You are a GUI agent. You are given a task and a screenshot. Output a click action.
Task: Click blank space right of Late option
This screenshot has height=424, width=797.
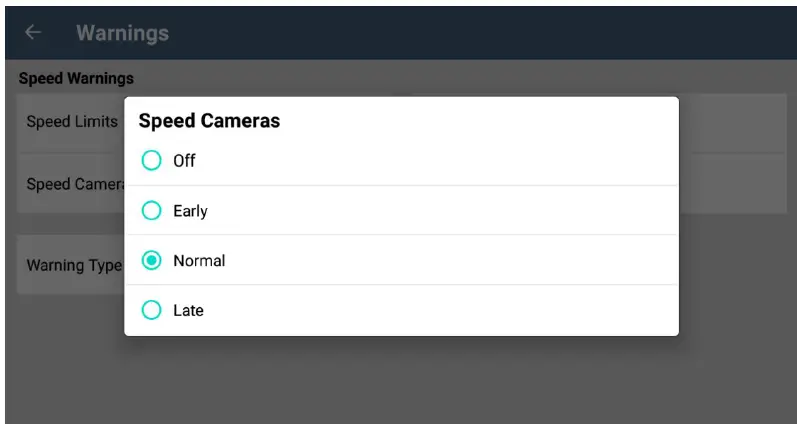pyautogui.click(x=450, y=311)
